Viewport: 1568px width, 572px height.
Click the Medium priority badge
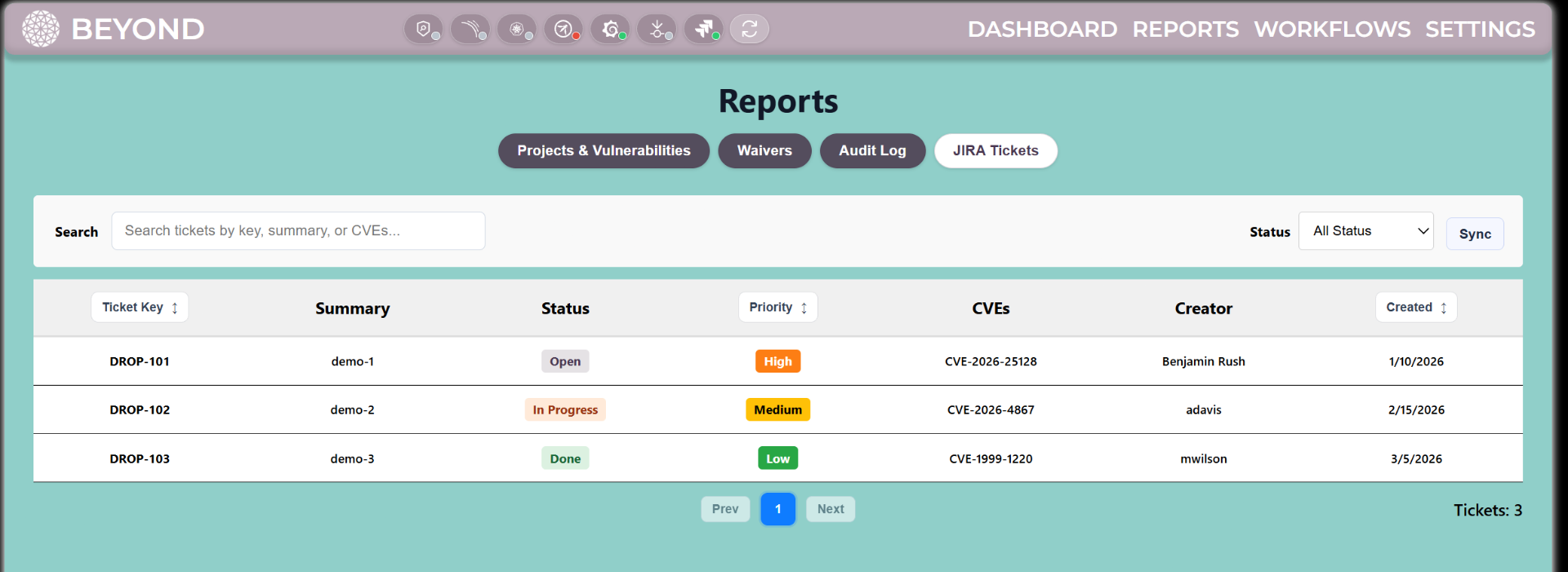click(x=777, y=409)
